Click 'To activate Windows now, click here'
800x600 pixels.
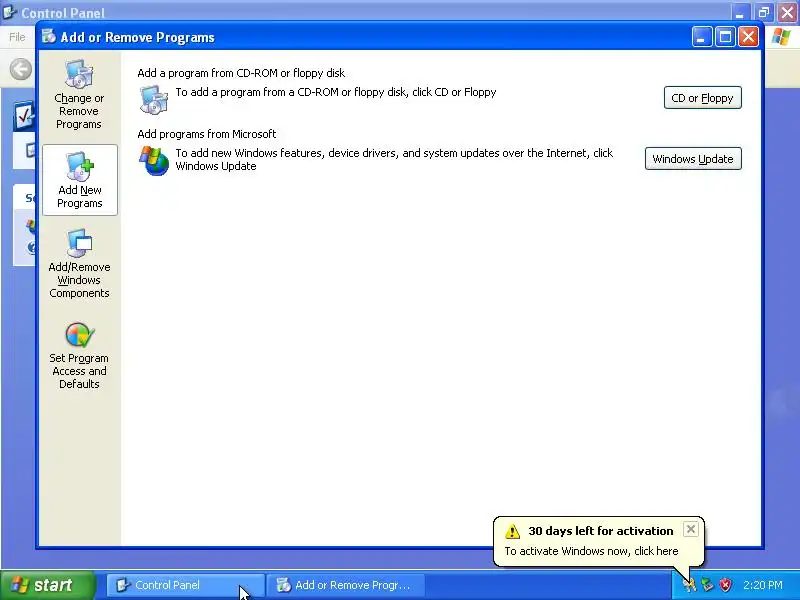point(591,551)
